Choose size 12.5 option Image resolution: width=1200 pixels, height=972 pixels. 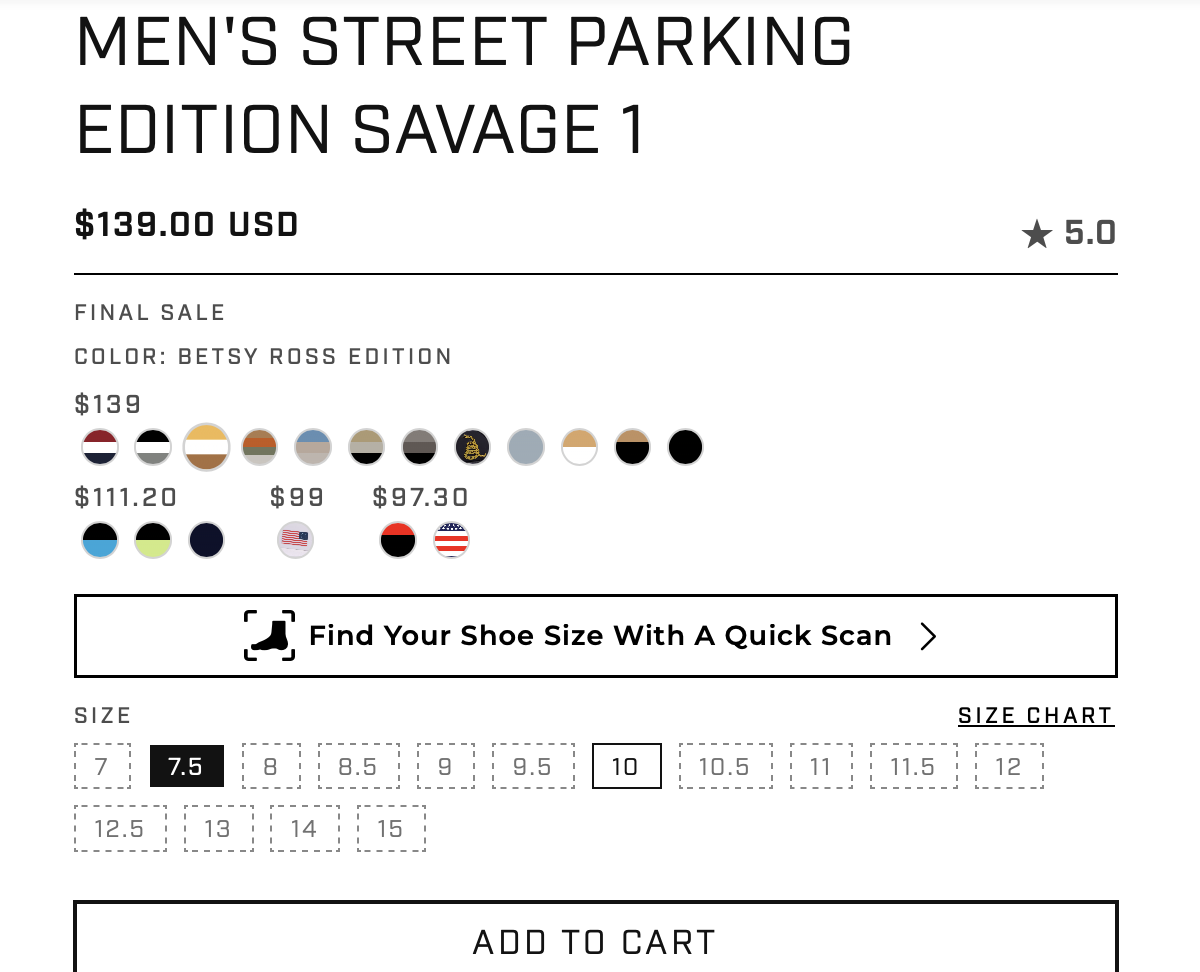(x=120, y=829)
